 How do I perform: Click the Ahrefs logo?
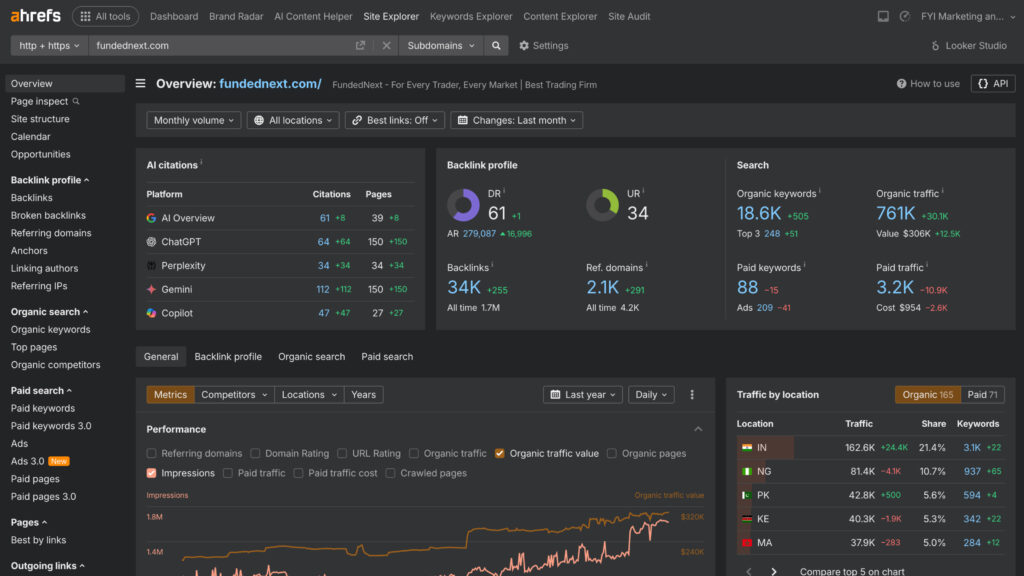point(35,16)
